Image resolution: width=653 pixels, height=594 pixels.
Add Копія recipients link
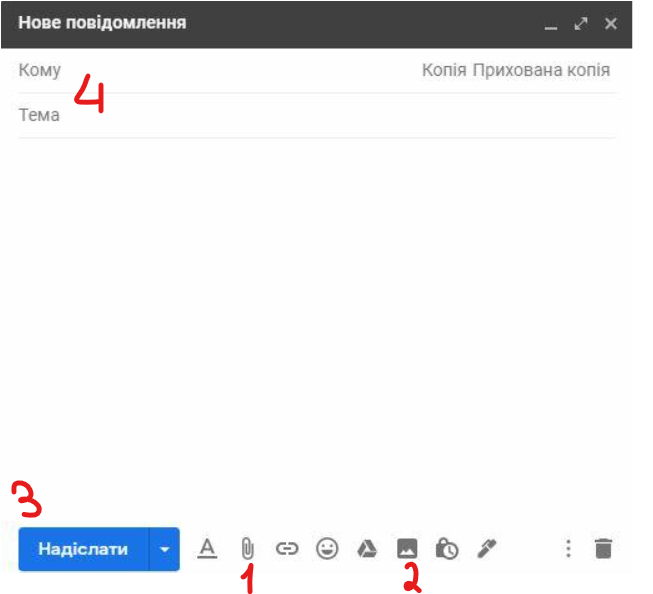tap(445, 71)
